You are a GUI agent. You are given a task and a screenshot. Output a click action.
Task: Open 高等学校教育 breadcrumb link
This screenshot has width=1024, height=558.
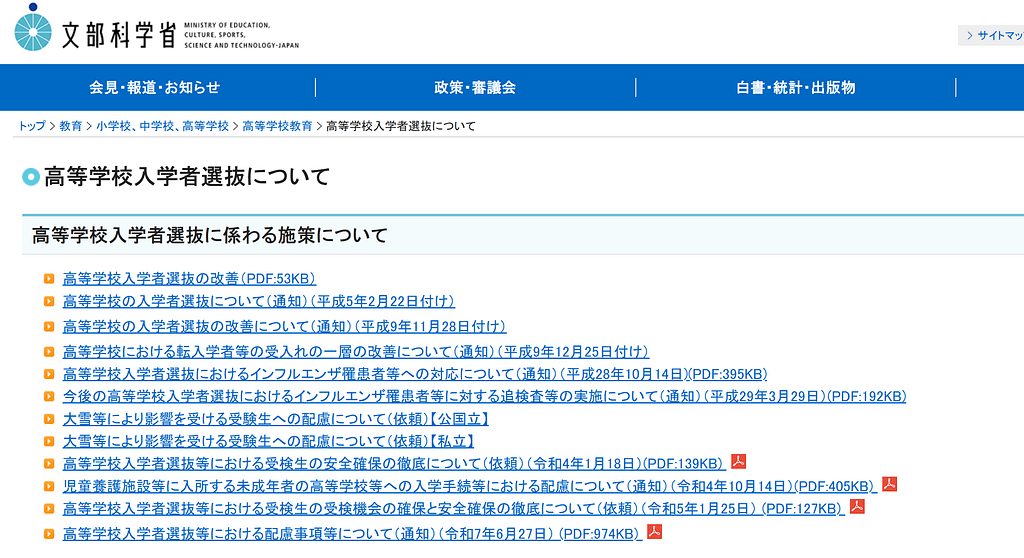(277, 126)
